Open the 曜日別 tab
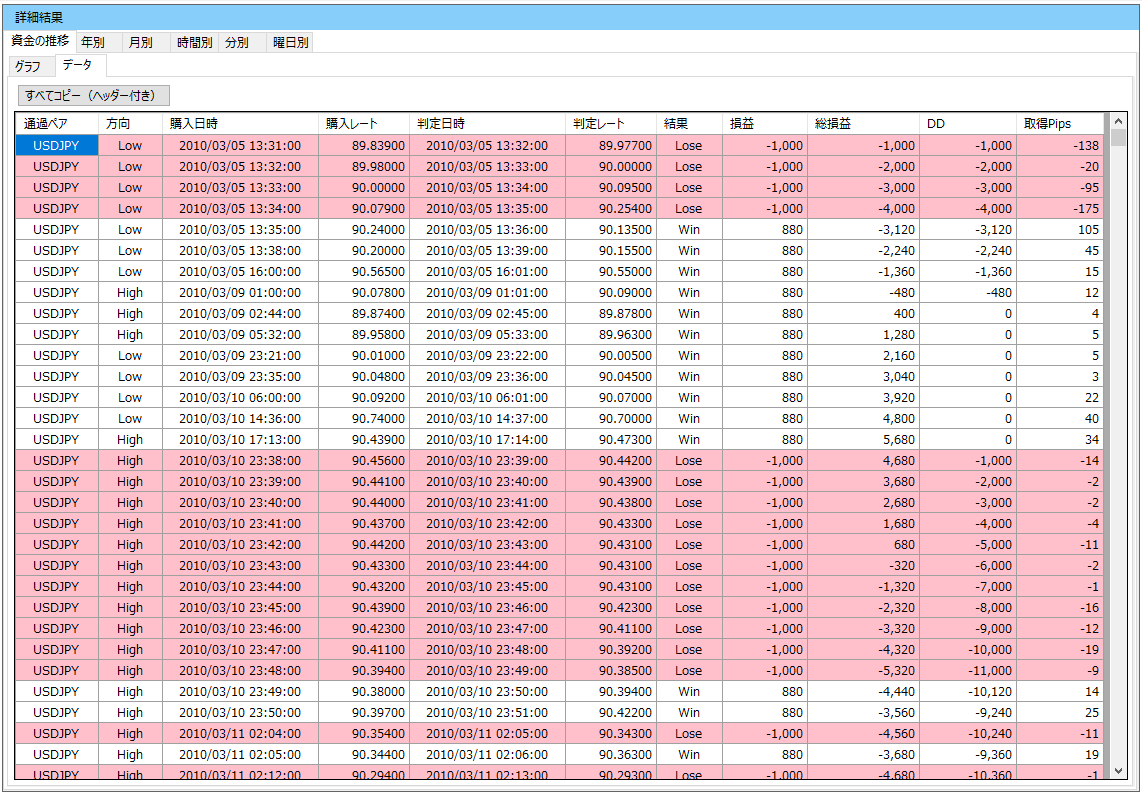 (291, 42)
